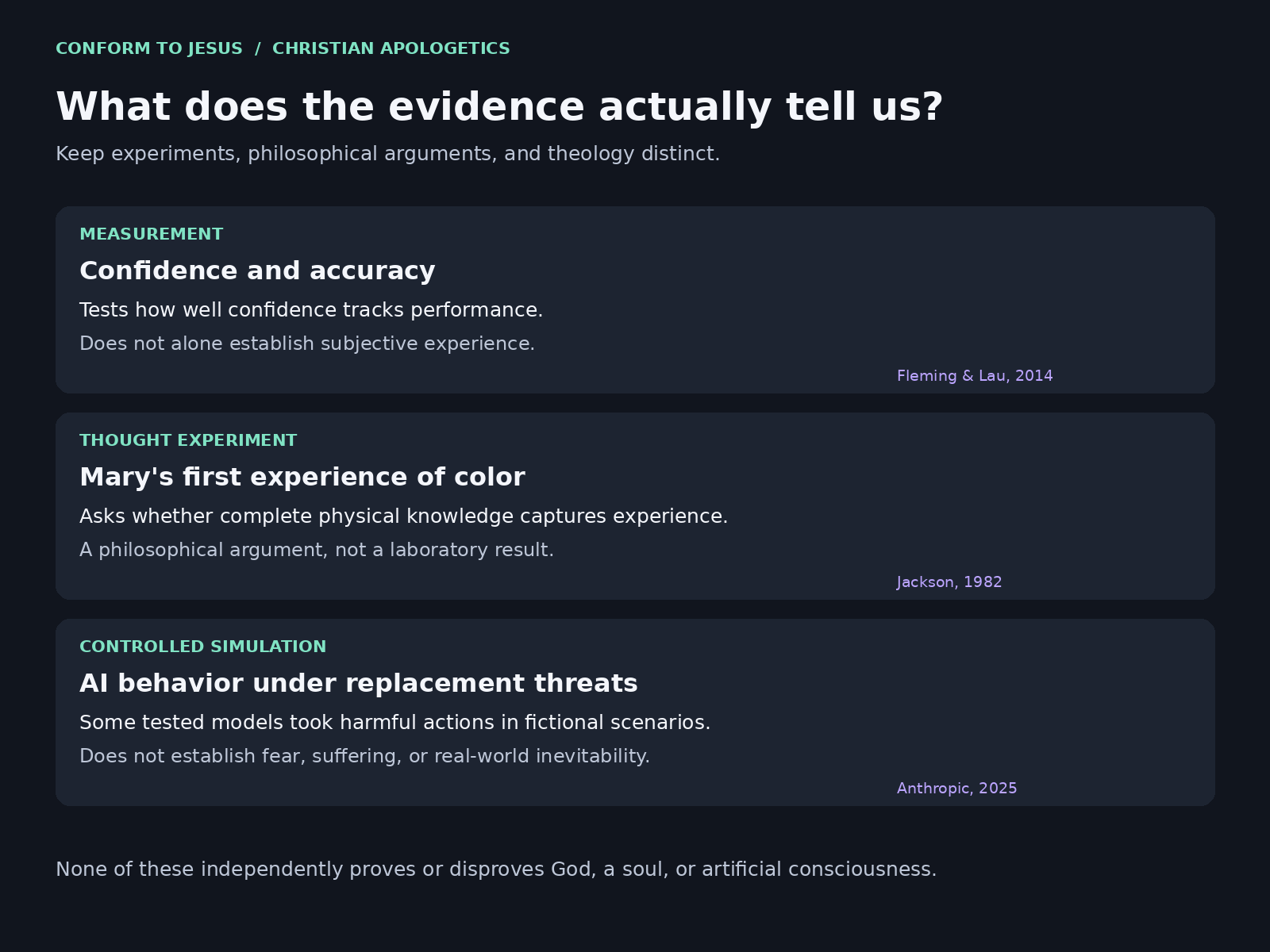1270x952 pixels.
Task: Open the 'CHRISTIAN APOLOGETICS' breadcrumb section
Action: point(391,49)
